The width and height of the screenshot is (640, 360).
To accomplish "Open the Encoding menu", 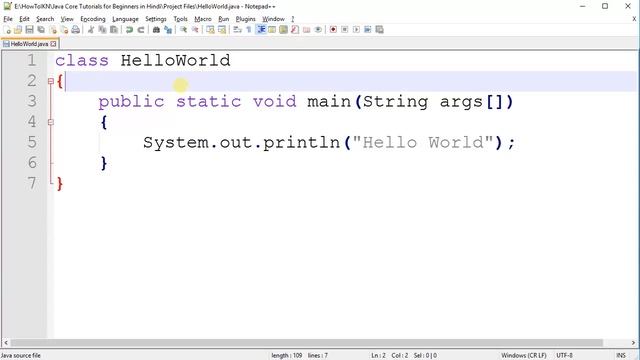I will click(93, 19).
